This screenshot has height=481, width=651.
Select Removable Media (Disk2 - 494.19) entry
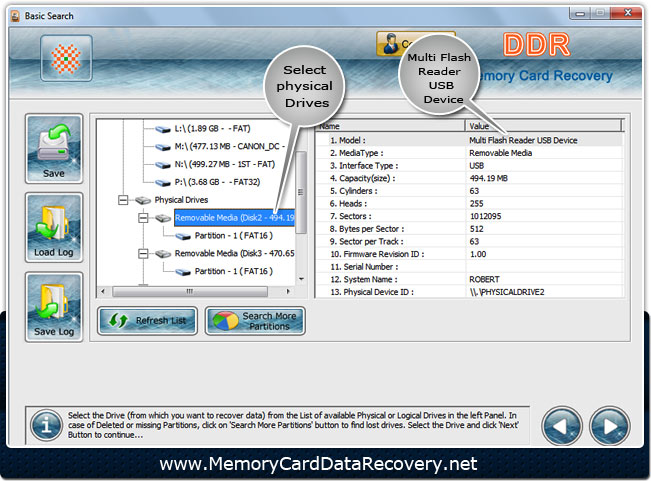point(234,218)
